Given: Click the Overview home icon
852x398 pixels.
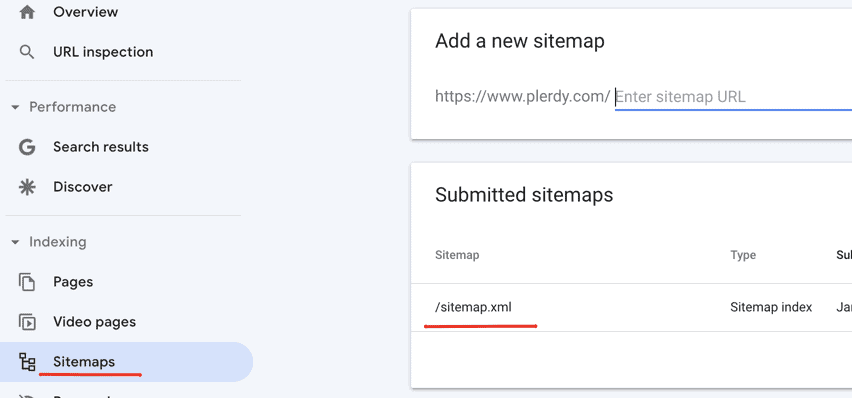Looking at the screenshot, I should point(27,12).
